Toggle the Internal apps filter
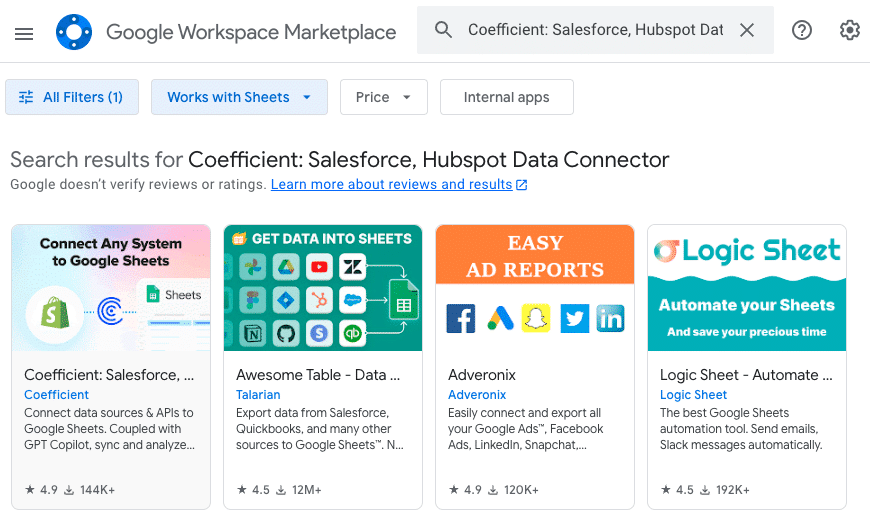The height and width of the screenshot is (529, 870). (x=507, y=97)
